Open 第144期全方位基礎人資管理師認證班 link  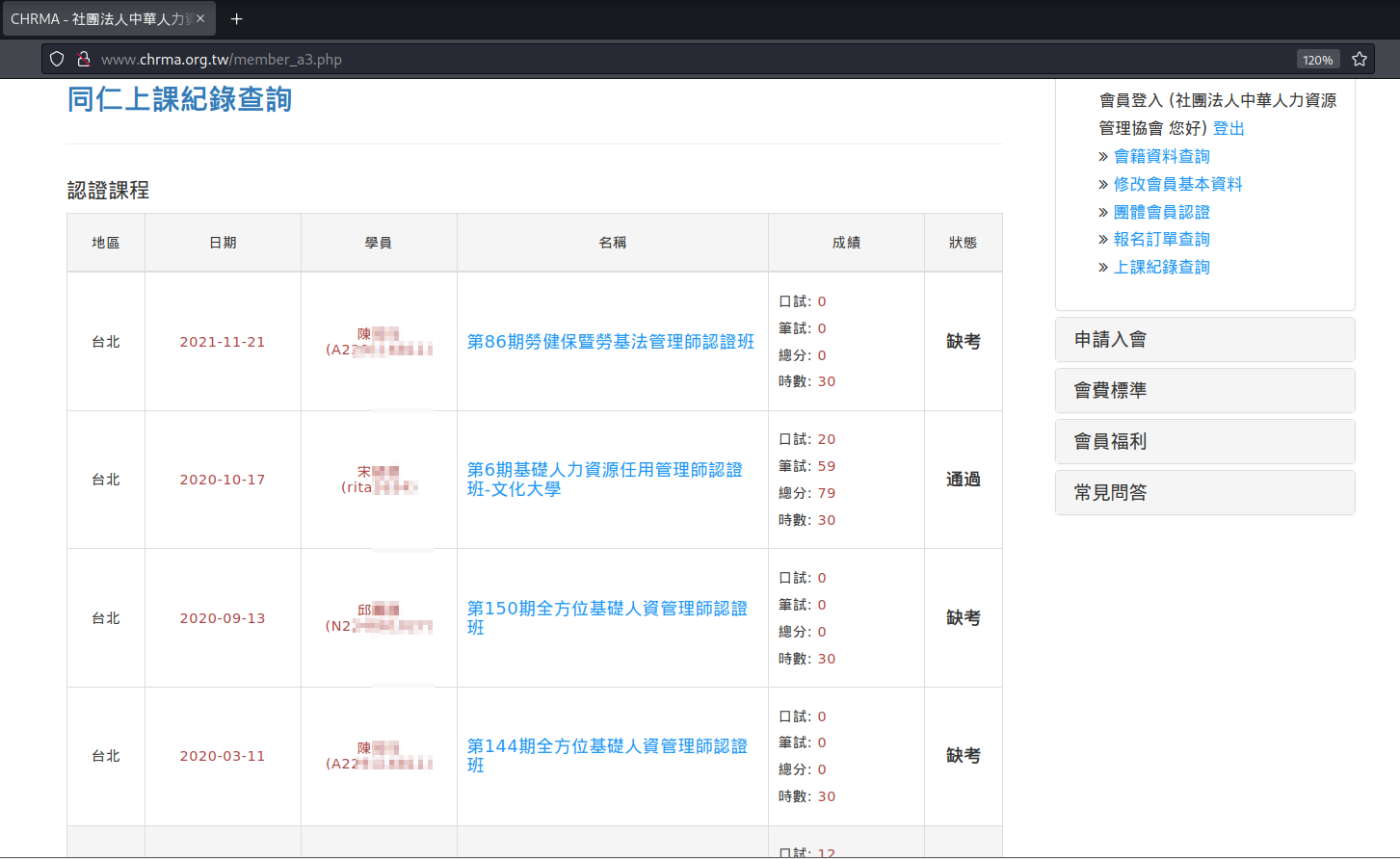tap(607, 756)
